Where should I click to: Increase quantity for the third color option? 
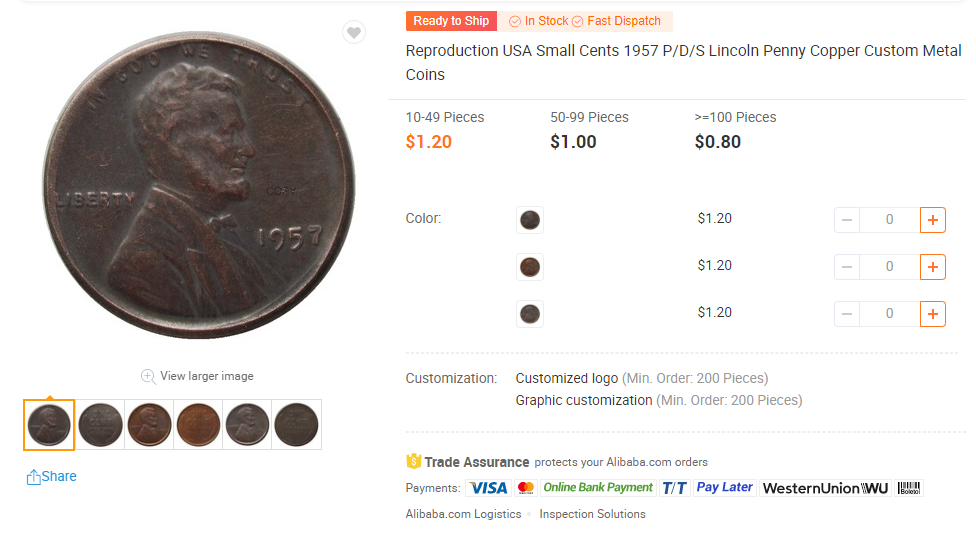click(932, 314)
